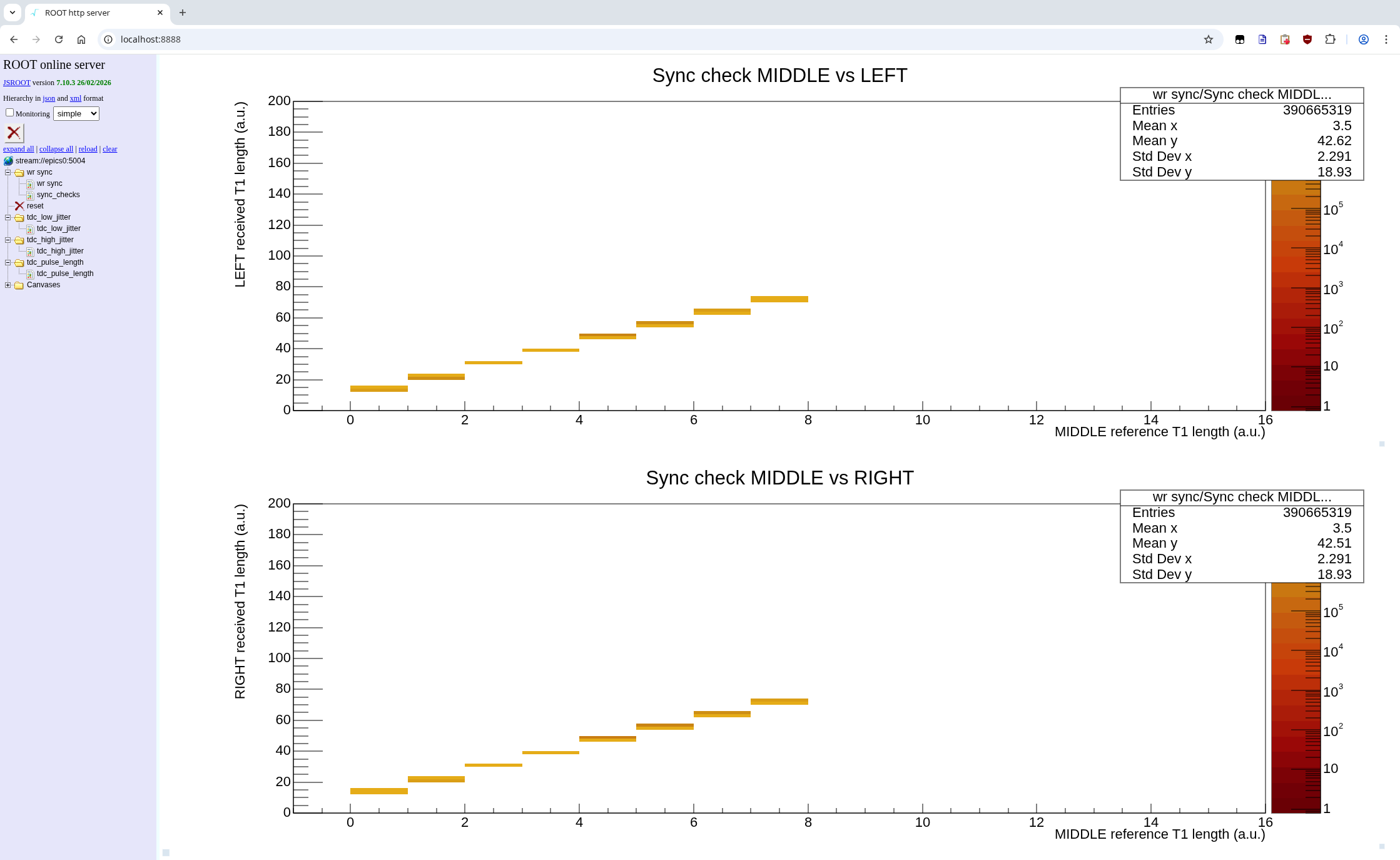Expand the Canvases folder
The image size is (1400, 860).
click(x=8, y=285)
